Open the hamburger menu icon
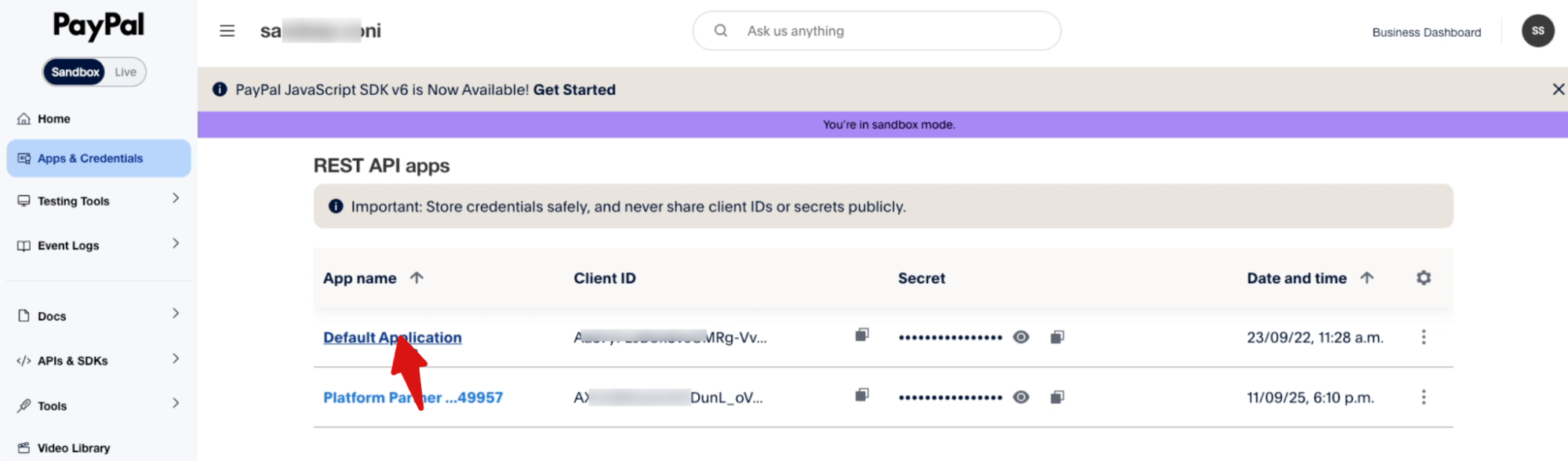 [x=227, y=31]
